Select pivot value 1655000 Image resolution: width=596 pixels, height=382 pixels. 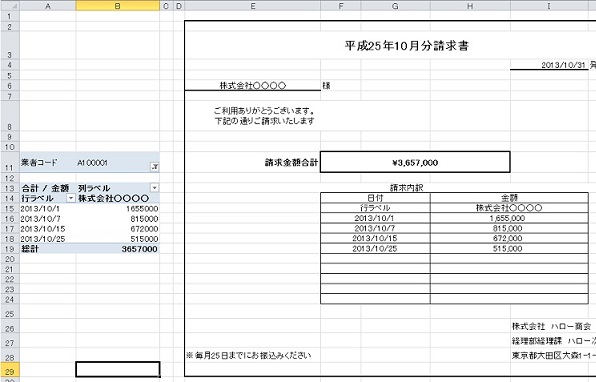pos(117,209)
